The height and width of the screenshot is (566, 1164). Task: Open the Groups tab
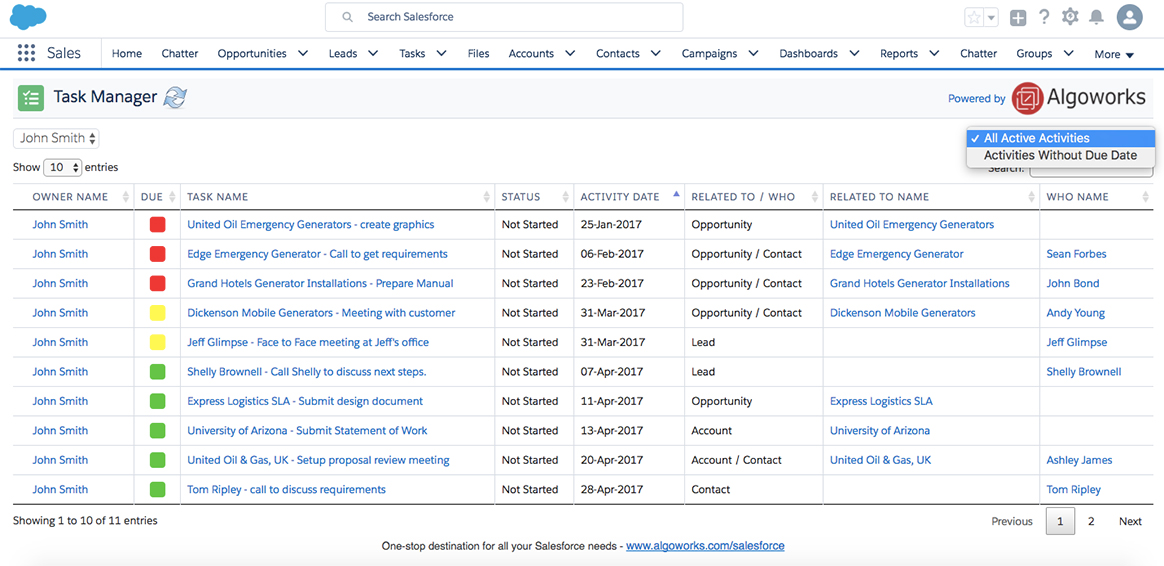tap(1034, 53)
